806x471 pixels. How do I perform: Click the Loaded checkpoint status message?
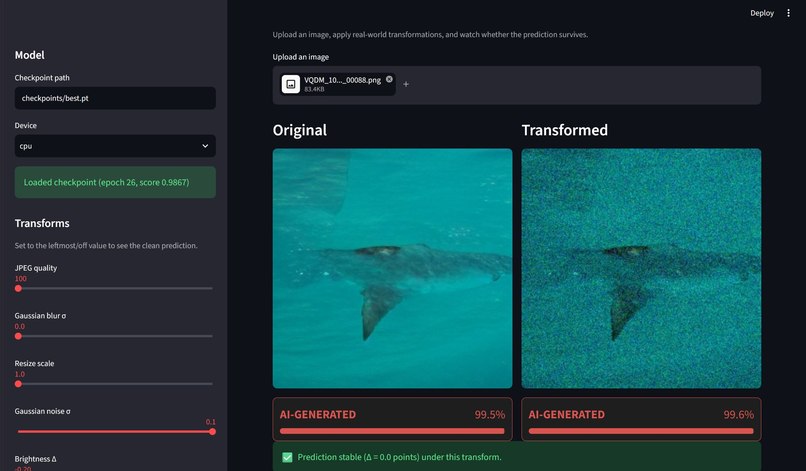coord(115,183)
